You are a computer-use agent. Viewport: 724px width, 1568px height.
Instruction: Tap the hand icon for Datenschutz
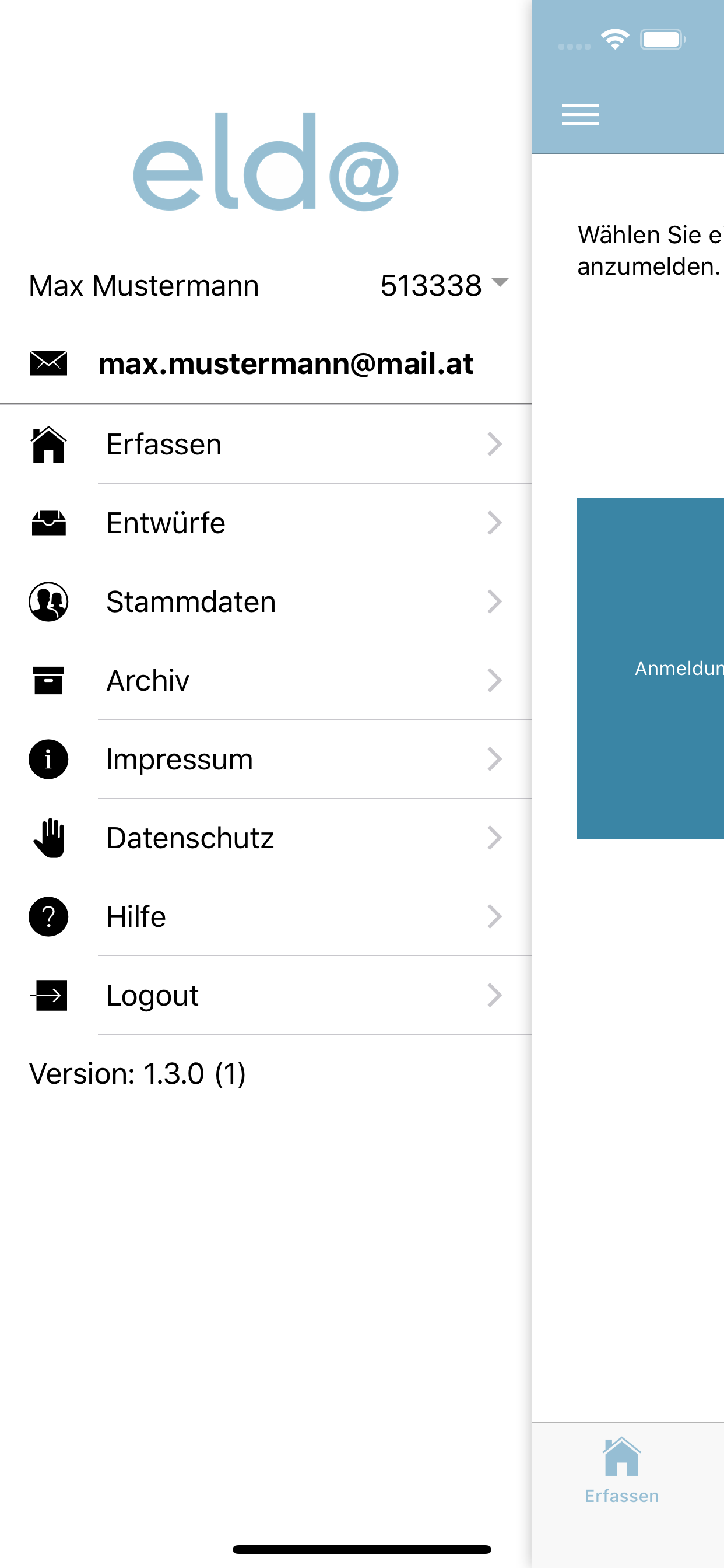[x=48, y=838]
